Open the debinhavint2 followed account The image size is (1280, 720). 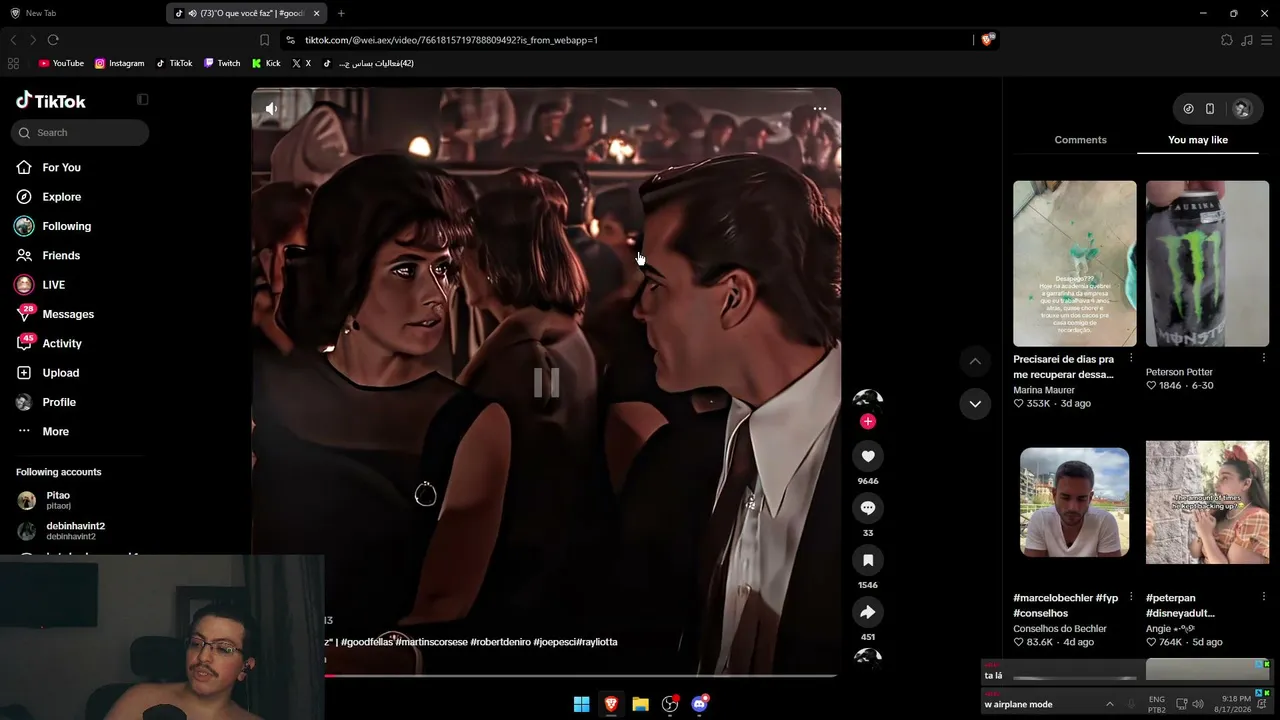pyautogui.click(x=75, y=531)
